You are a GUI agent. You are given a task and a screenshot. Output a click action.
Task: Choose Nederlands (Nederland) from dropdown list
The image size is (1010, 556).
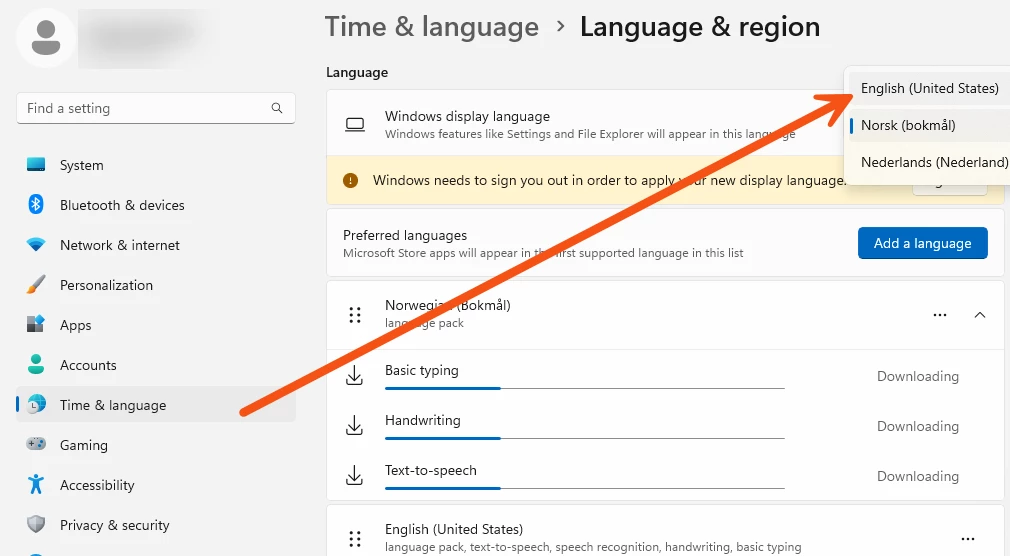pyautogui.click(x=929, y=162)
